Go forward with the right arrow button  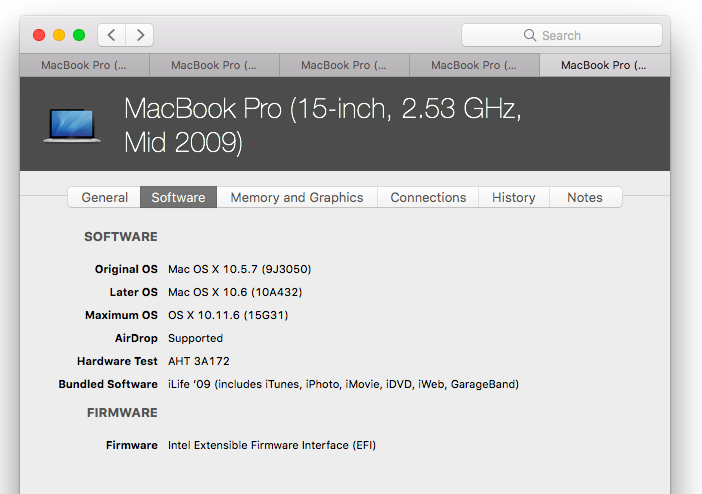(x=140, y=35)
